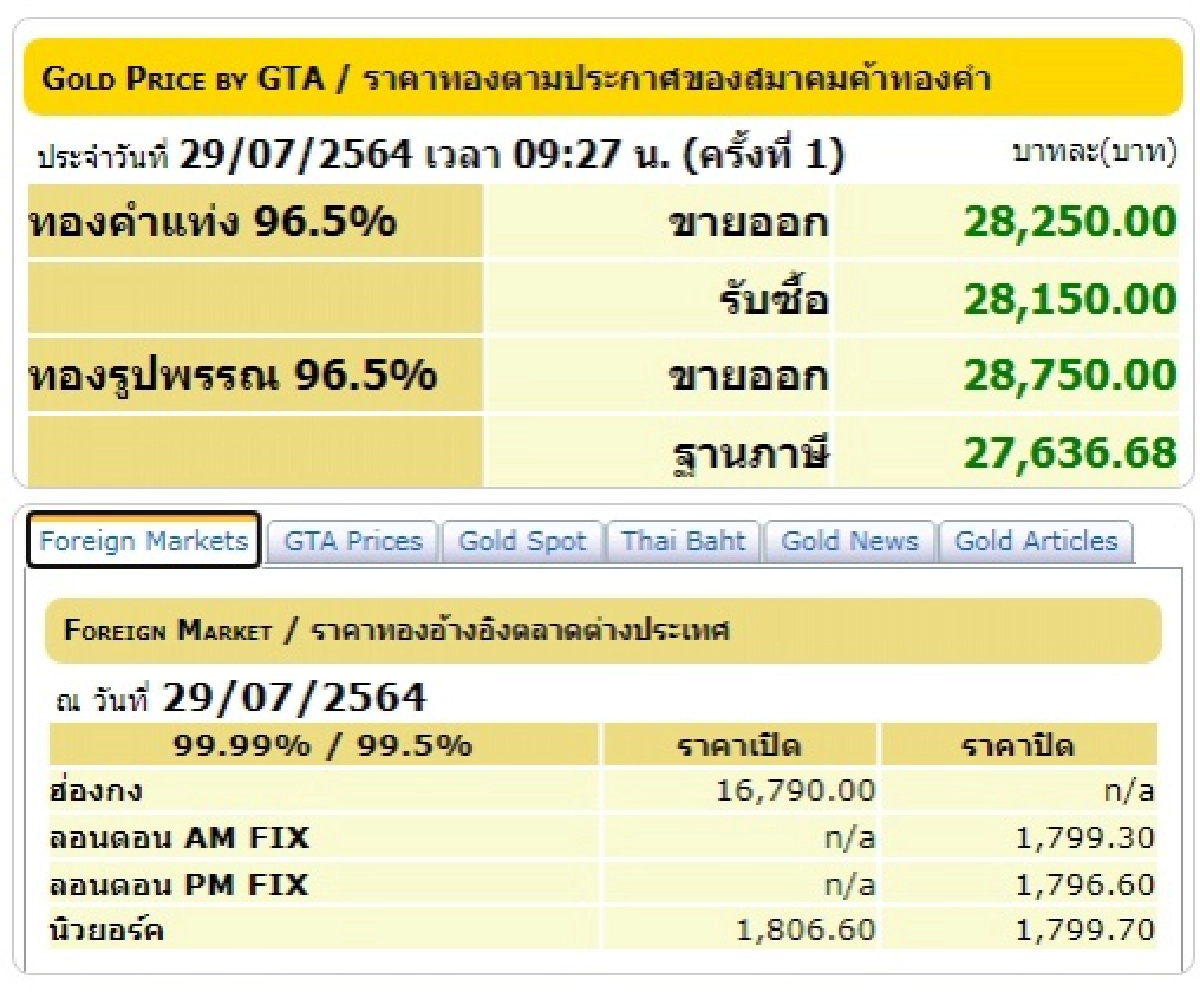View the Gold Articles tab
The width and height of the screenshot is (1200, 992).
1037,541
